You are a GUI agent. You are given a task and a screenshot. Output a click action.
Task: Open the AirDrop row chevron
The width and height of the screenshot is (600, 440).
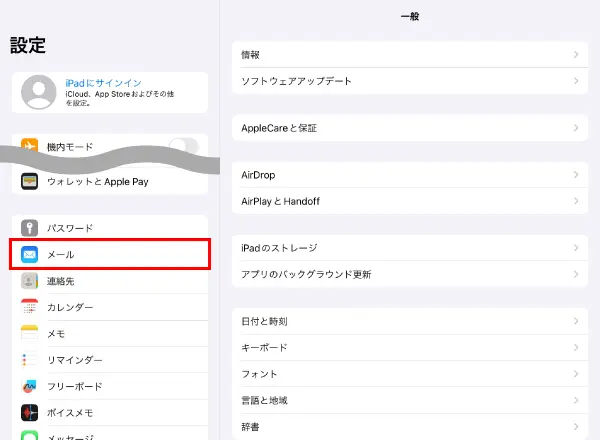576,175
